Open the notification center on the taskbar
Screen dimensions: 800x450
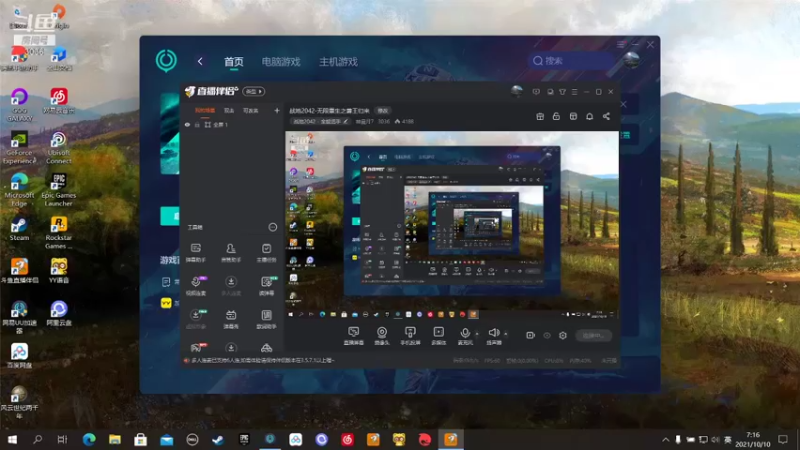pyautogui.click(x=783, y=439)
